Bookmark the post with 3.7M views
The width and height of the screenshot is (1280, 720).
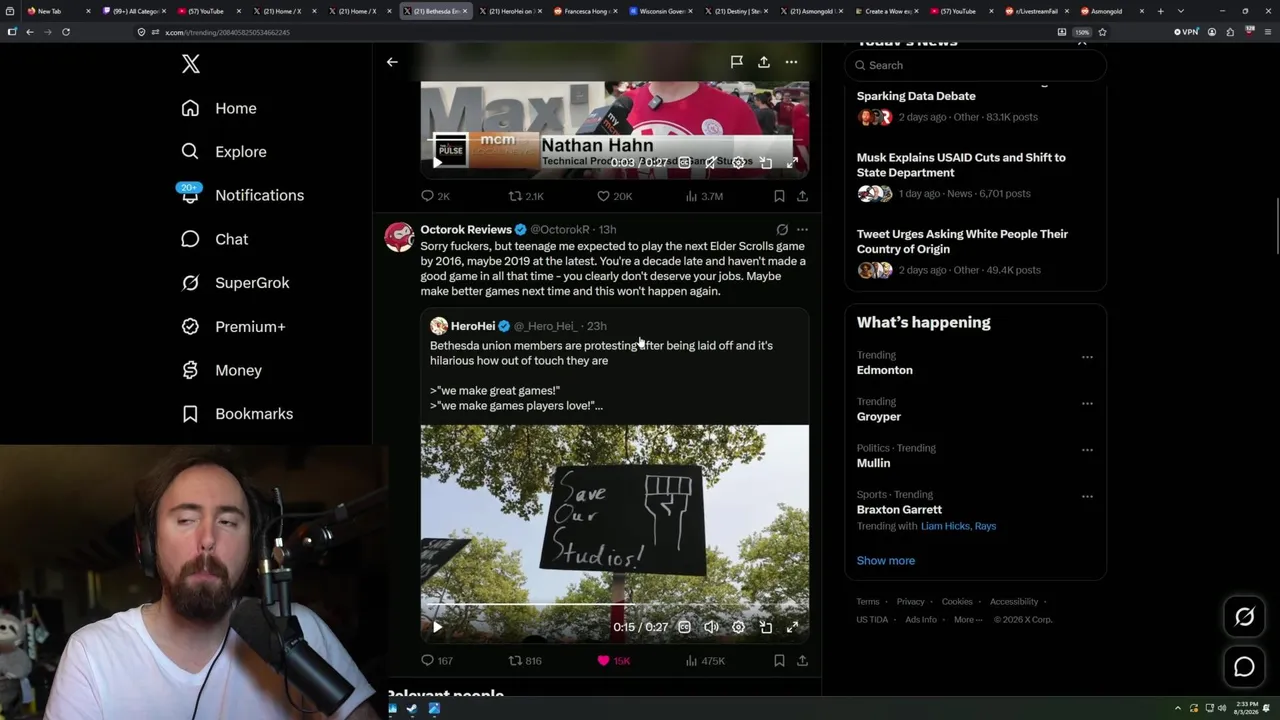(779, 196)
